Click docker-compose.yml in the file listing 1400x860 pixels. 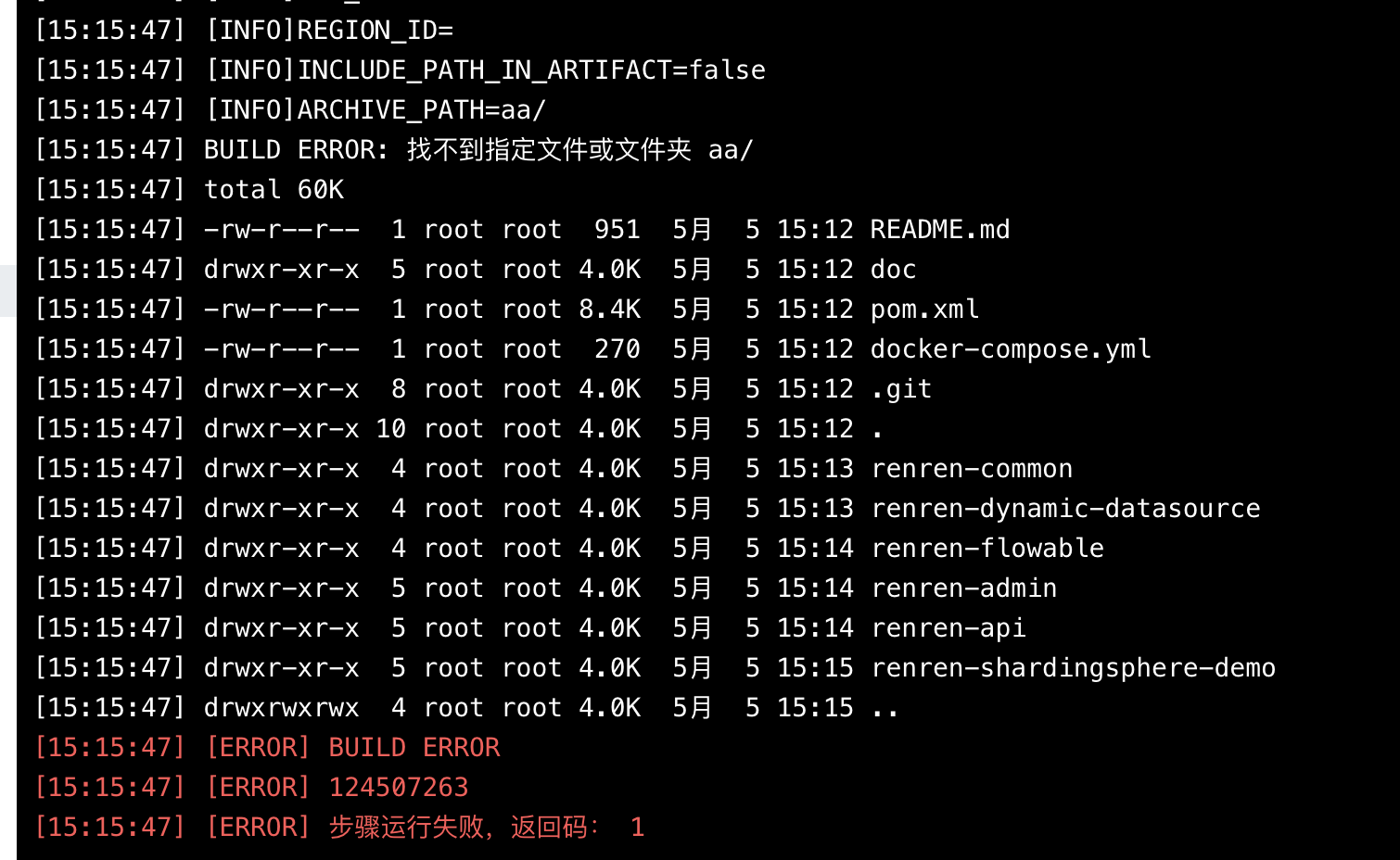tap(1011, 348)
